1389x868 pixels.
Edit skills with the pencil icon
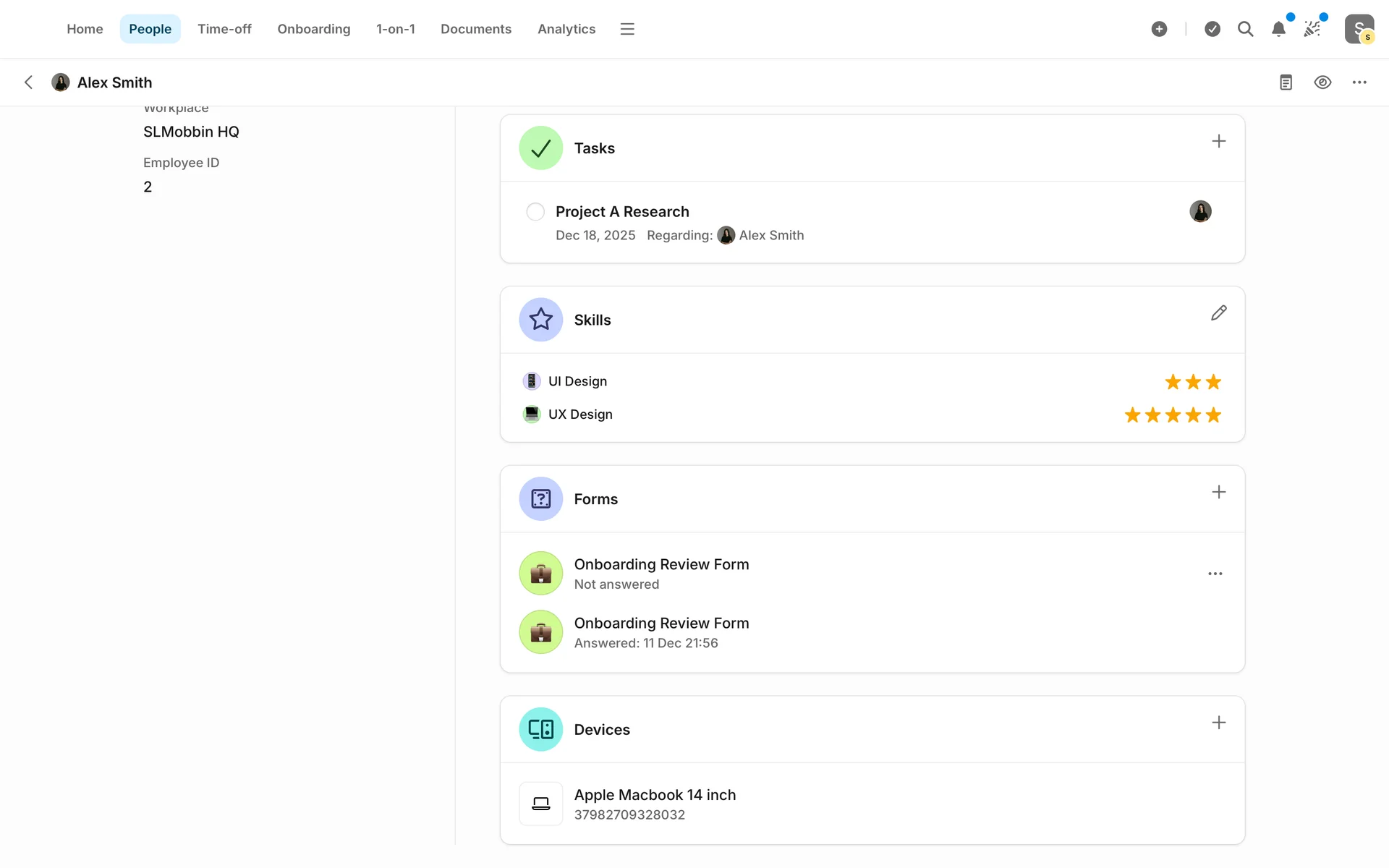click(1218, 313)
